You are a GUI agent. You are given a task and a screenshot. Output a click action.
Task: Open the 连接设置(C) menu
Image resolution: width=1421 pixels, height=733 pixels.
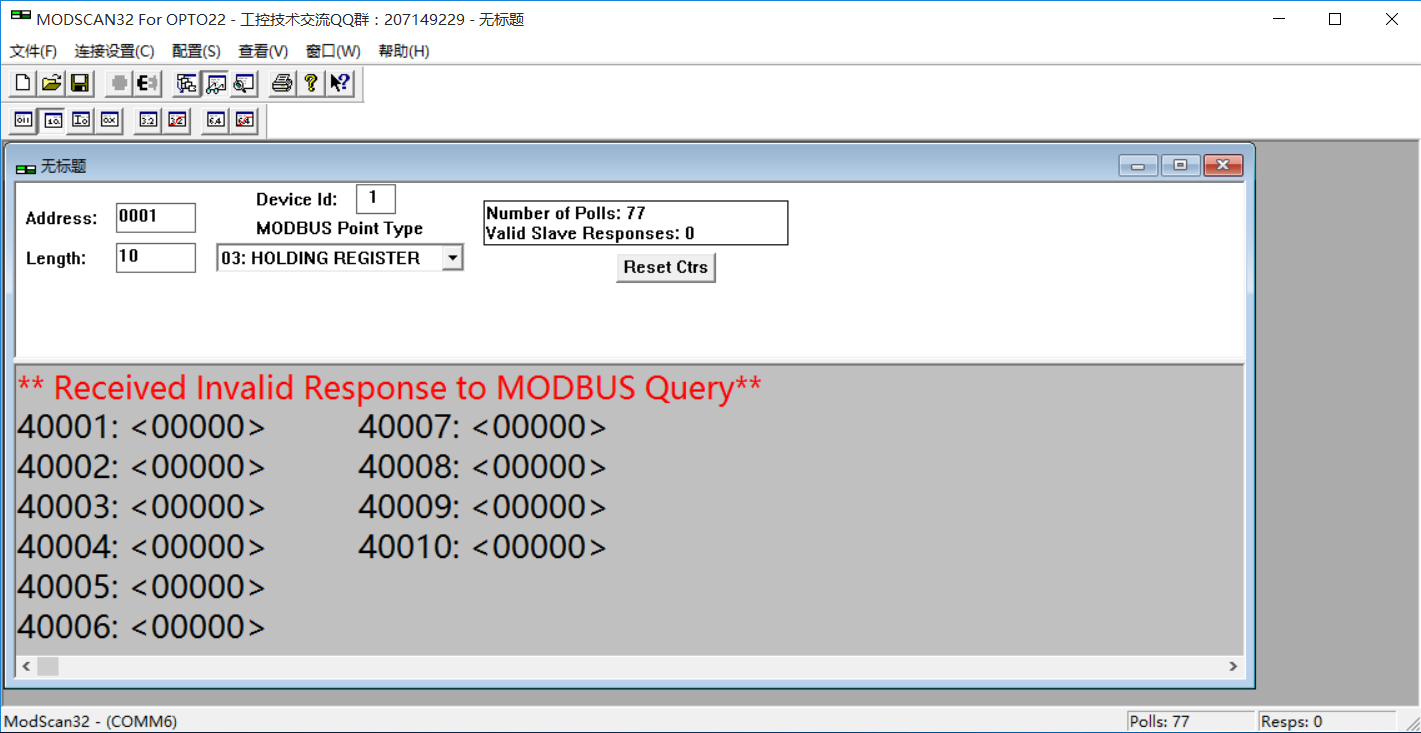114,51
